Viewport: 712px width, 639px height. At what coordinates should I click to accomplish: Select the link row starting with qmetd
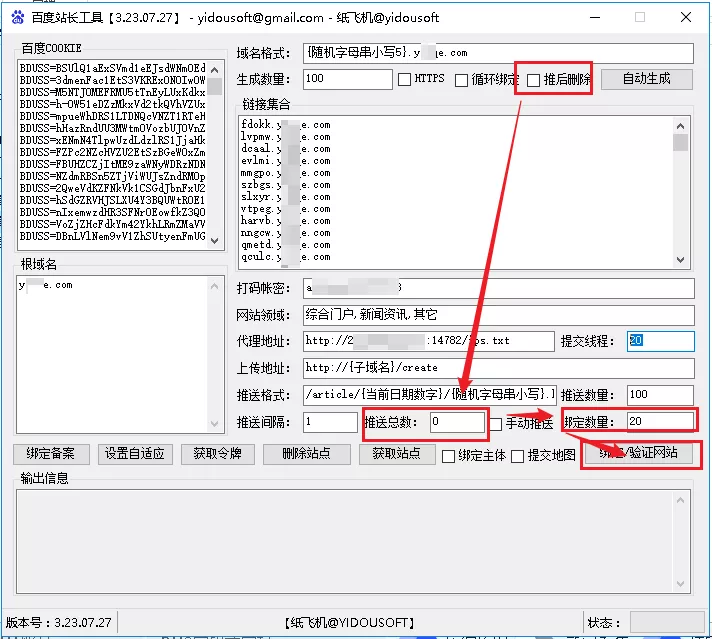[286, 245]
